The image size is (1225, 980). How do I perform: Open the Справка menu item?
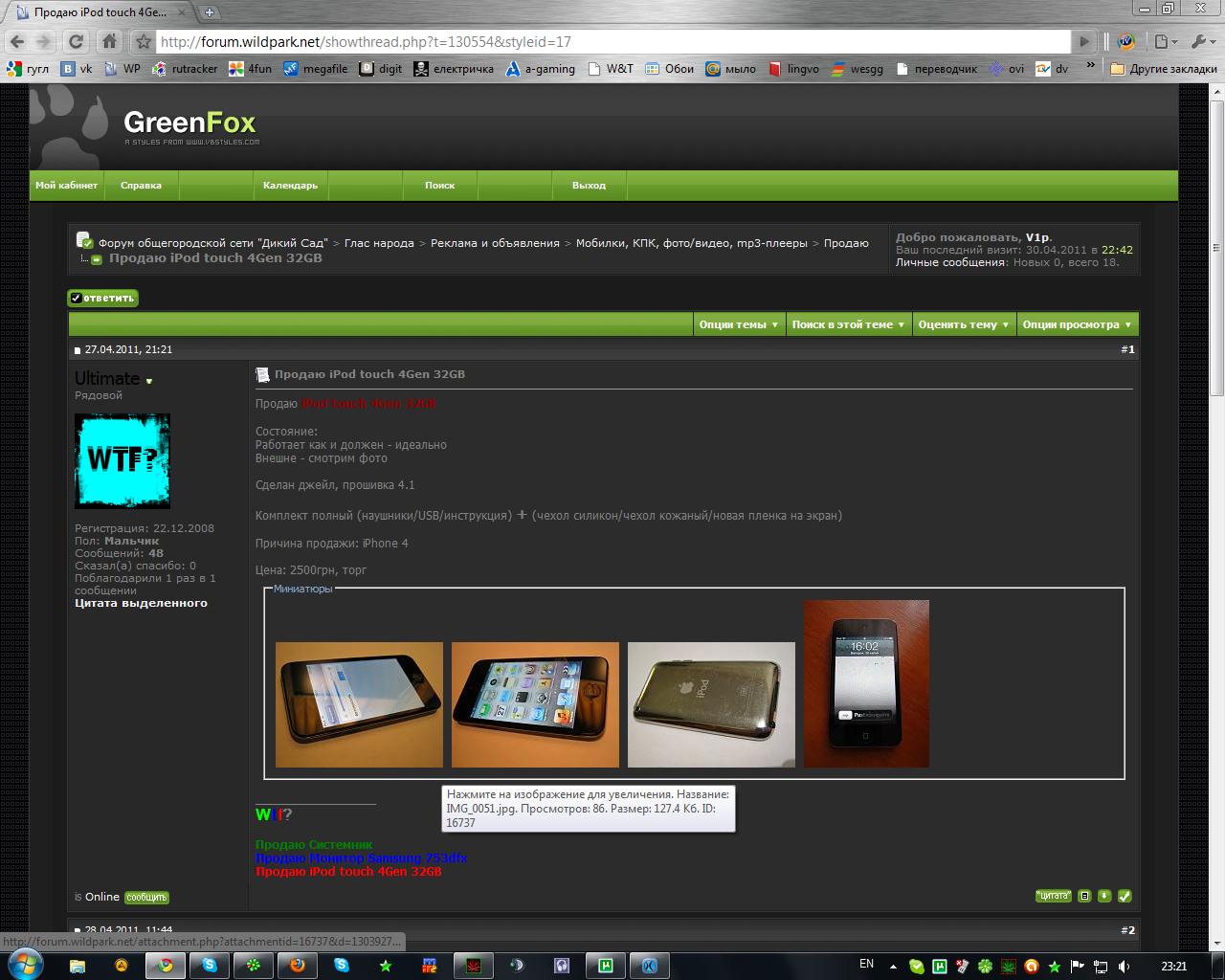coord(142,186)
